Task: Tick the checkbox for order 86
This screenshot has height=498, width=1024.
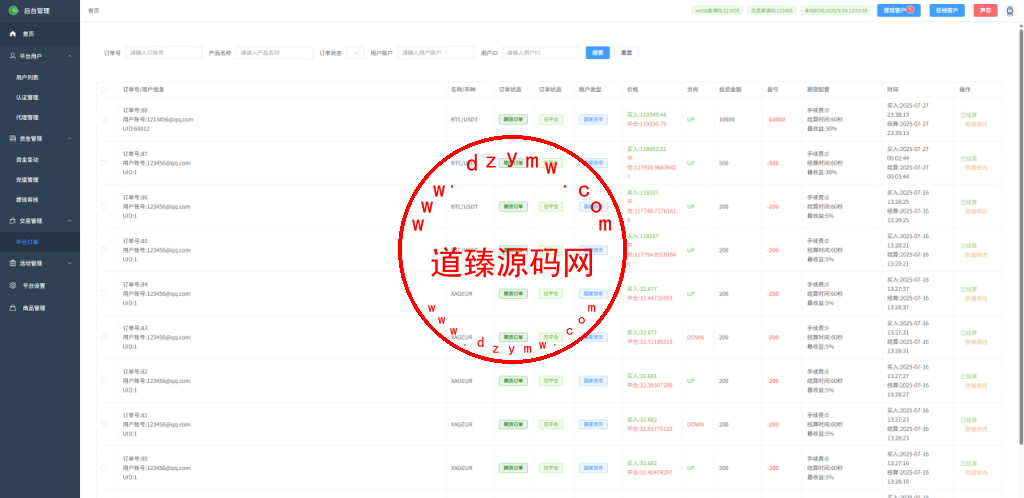Action: (103, 206)
